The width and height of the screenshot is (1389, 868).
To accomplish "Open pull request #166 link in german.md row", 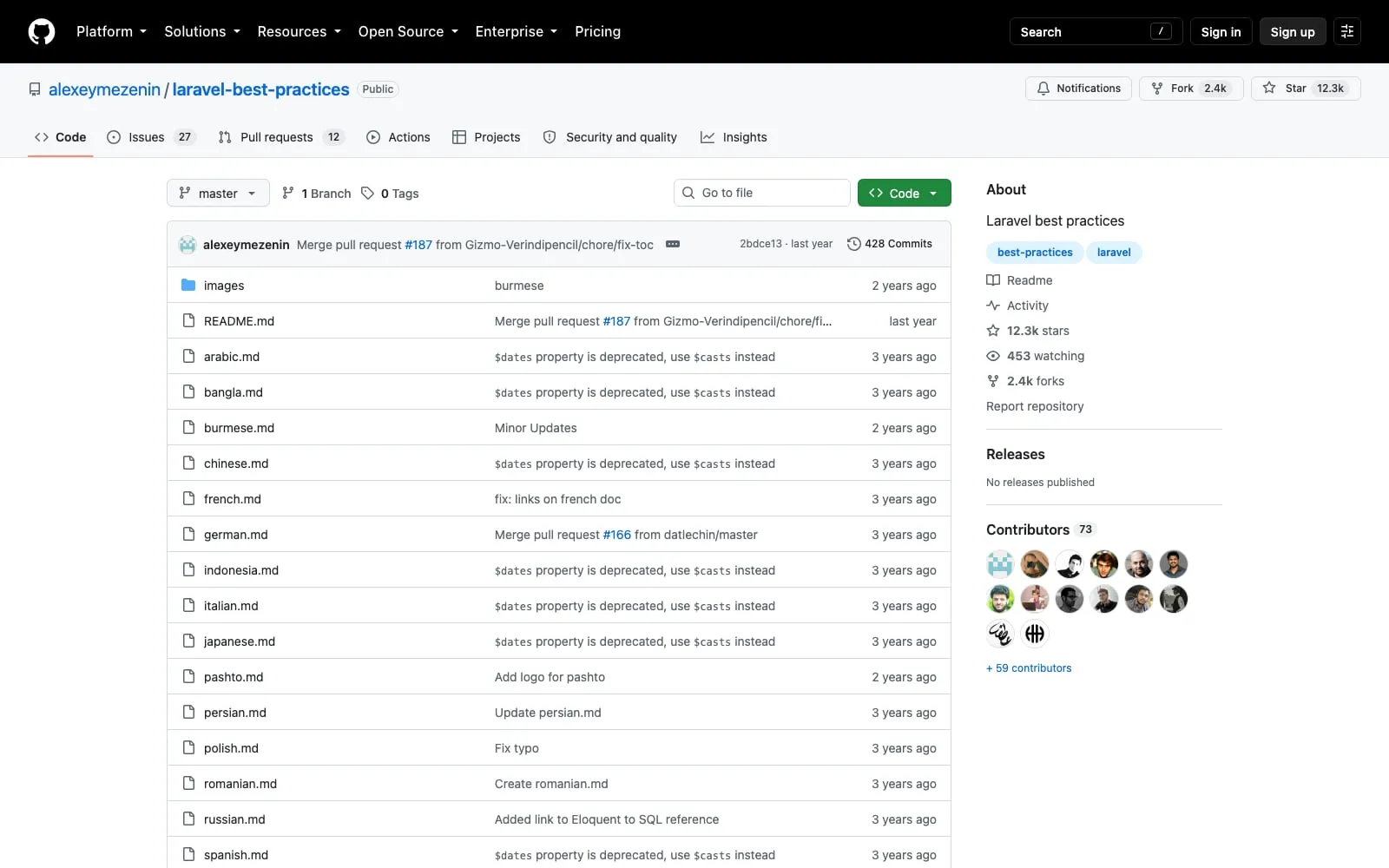I will click(617, 535).
